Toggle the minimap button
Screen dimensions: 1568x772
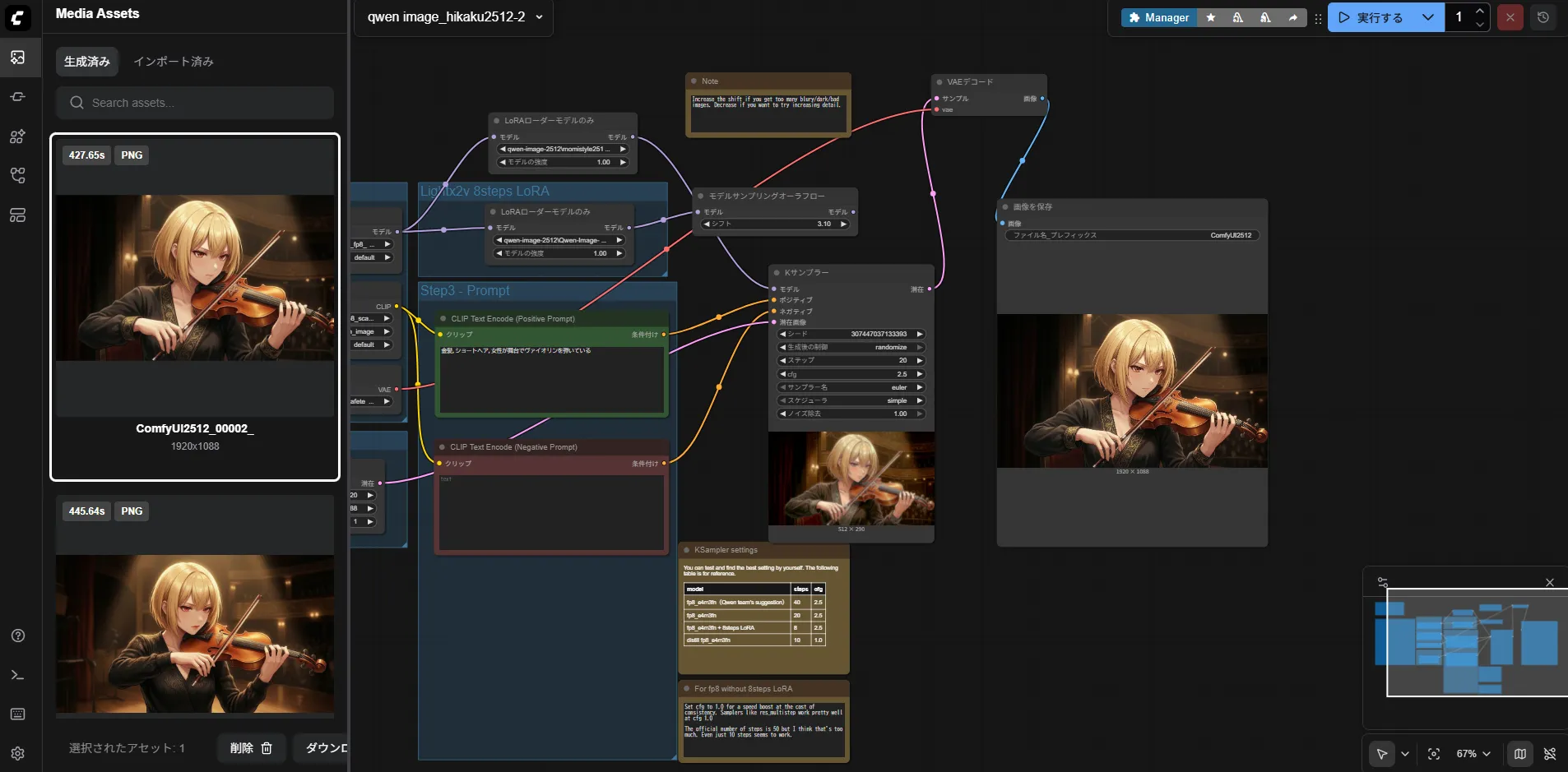1520,754
